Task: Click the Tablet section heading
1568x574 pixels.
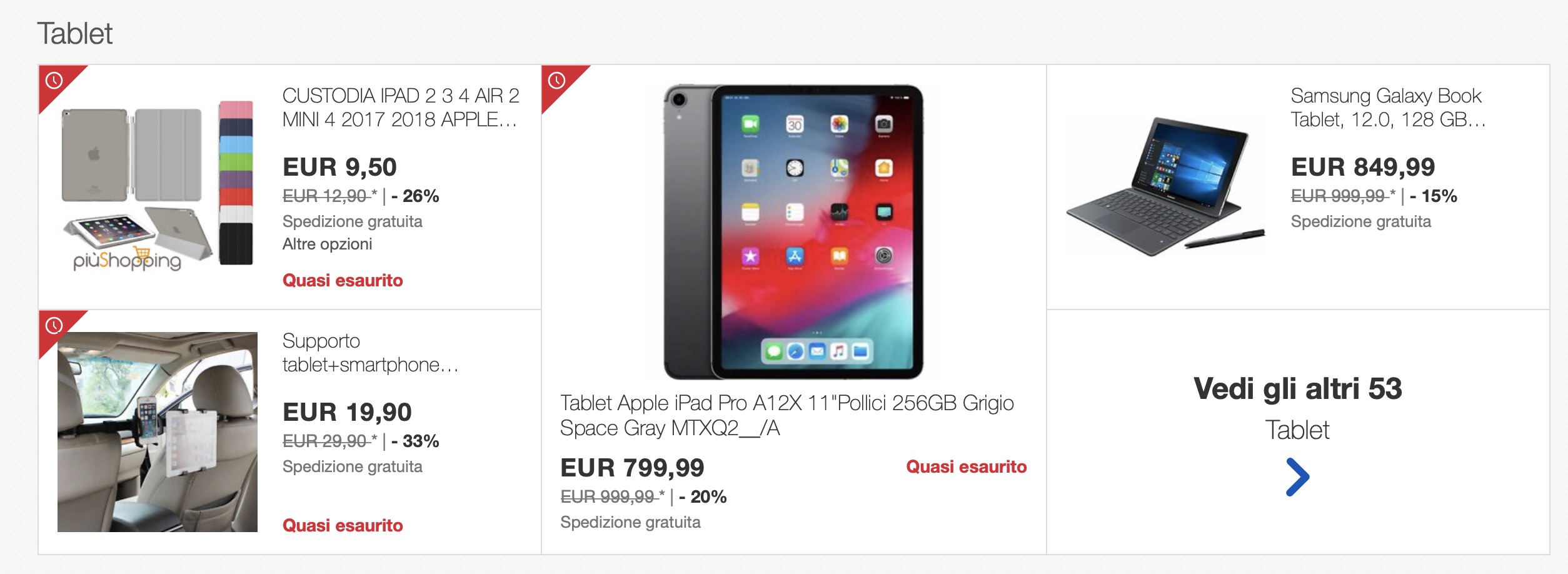Action: point(75,33)
